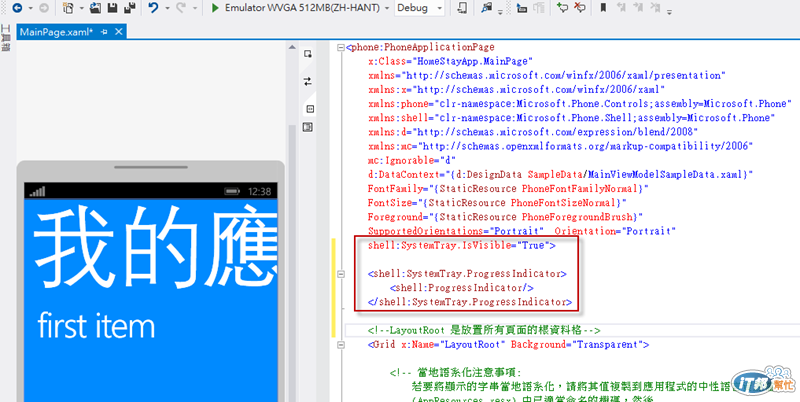This screenshot has width=800, height=402.
Task: Open the emulator target dropdown
Action: tap(388, 8)
